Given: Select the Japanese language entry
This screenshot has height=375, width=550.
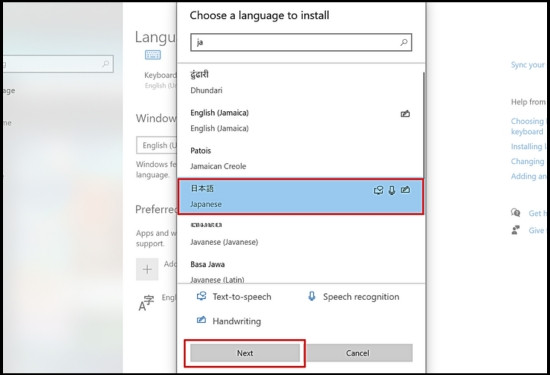Looking at the screenshot, I should 300,196.
